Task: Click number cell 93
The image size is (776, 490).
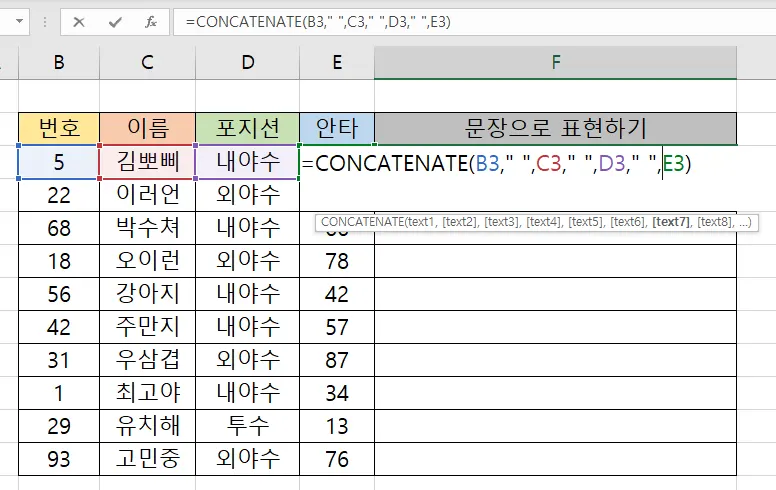Action: pyautogui.click(x=59, y=459)
